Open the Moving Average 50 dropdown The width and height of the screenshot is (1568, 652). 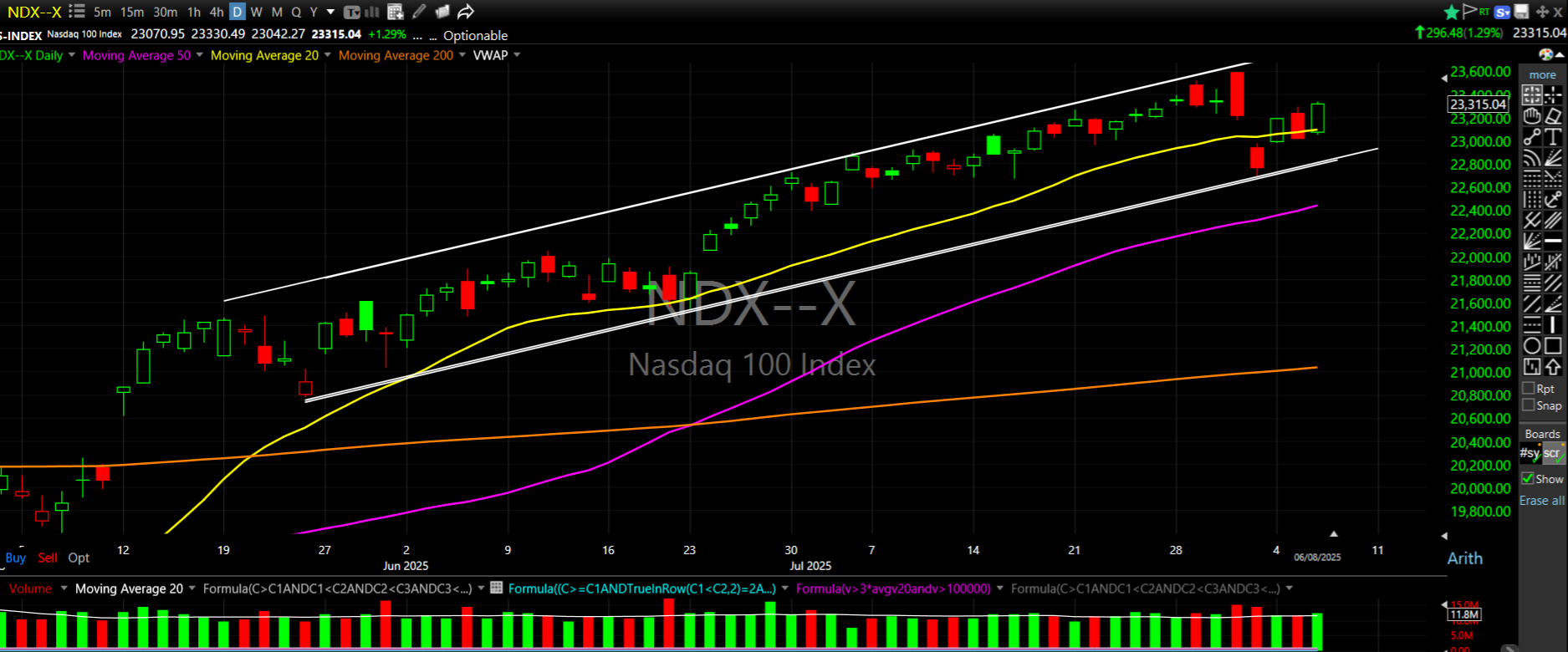click(x=199, y=55)
